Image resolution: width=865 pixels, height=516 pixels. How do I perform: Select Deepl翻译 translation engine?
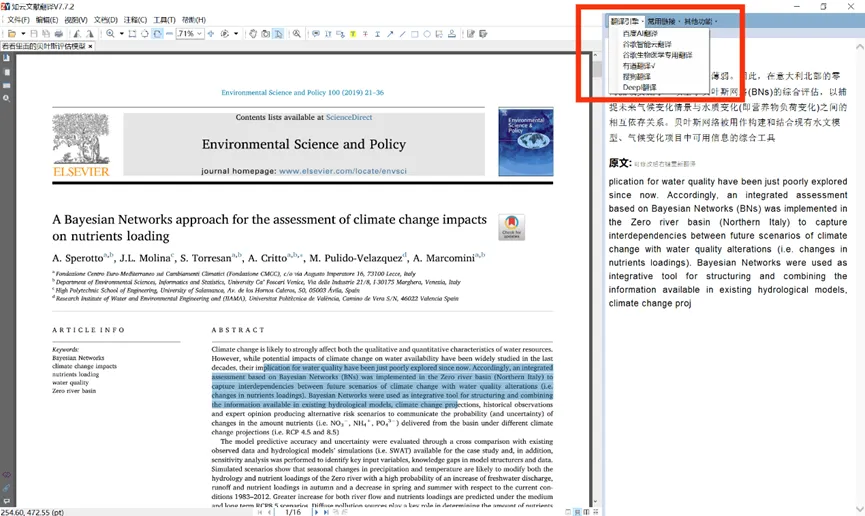tap(640, 87)
